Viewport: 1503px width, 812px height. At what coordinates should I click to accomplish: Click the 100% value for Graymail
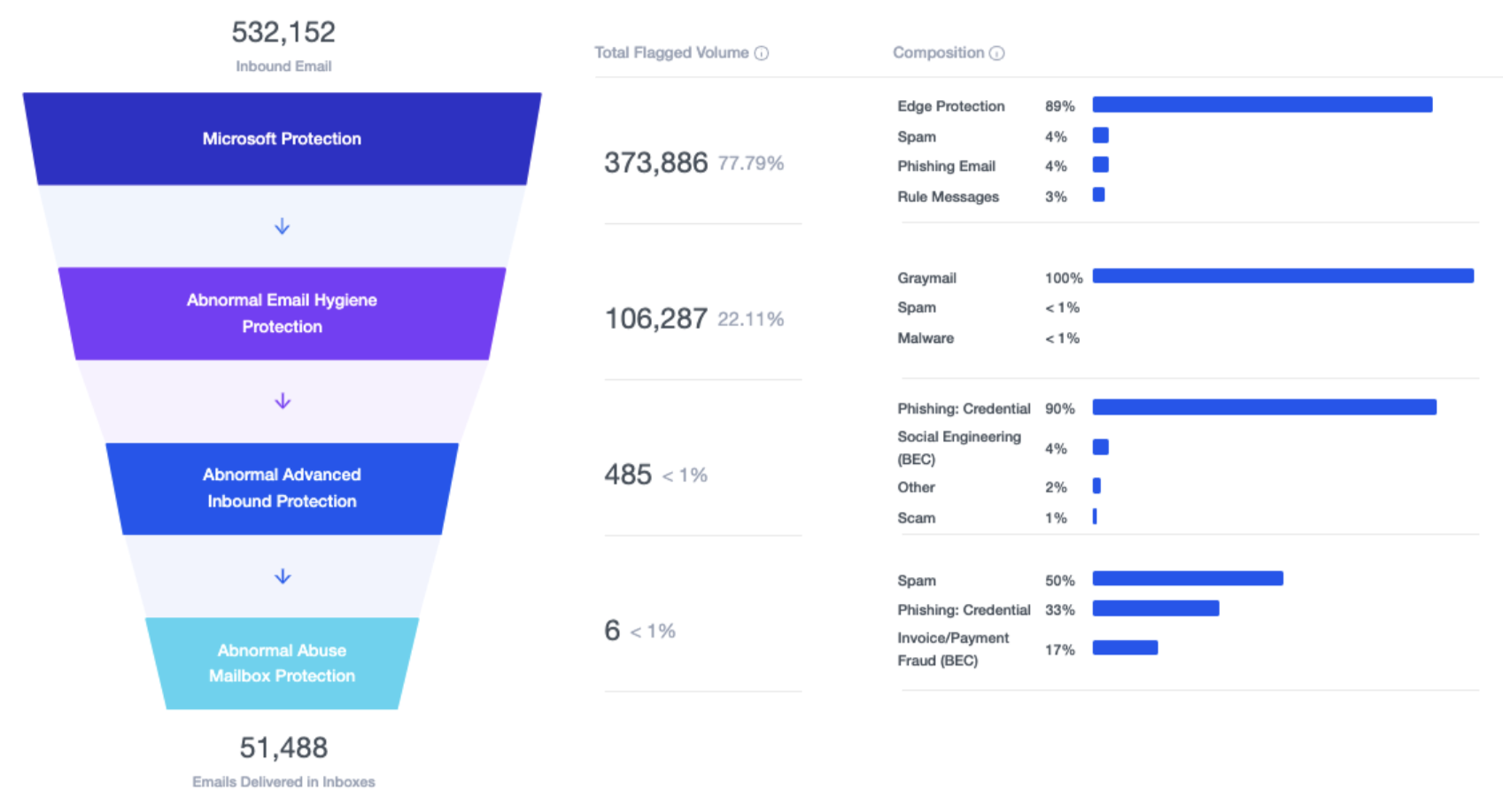coord(1064,278)
